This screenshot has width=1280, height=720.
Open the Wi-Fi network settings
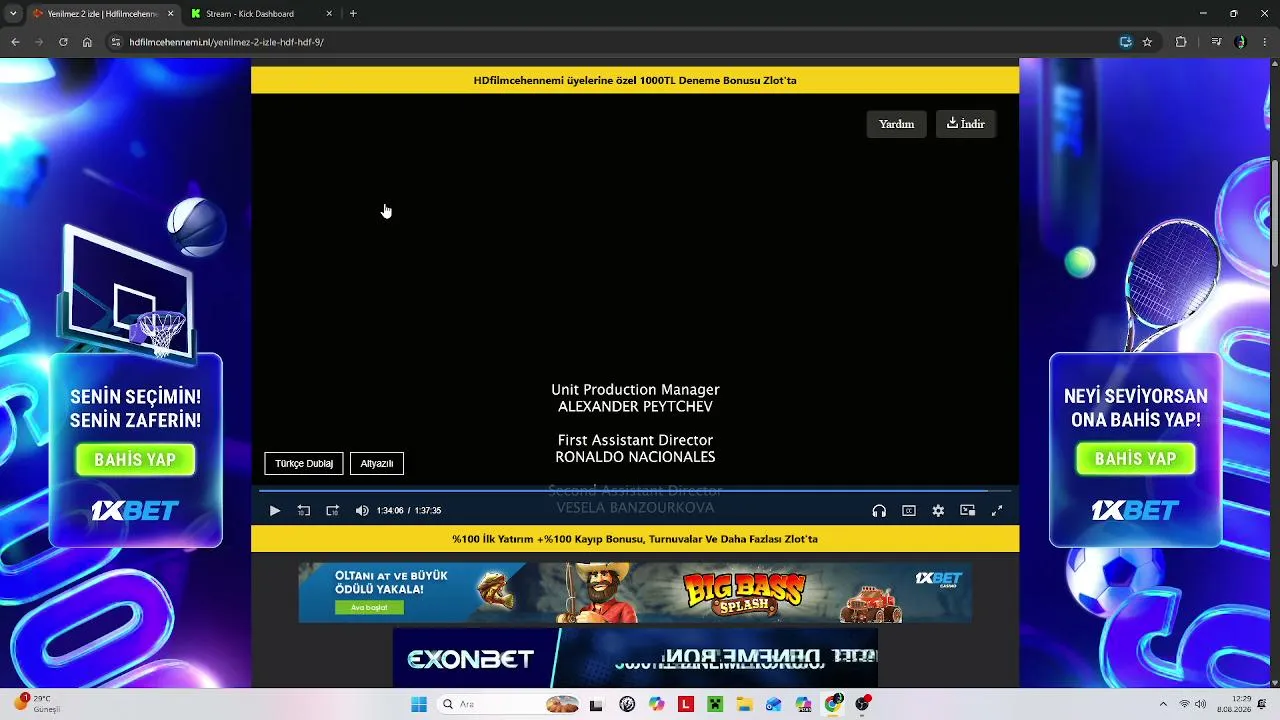[1185, 704]
